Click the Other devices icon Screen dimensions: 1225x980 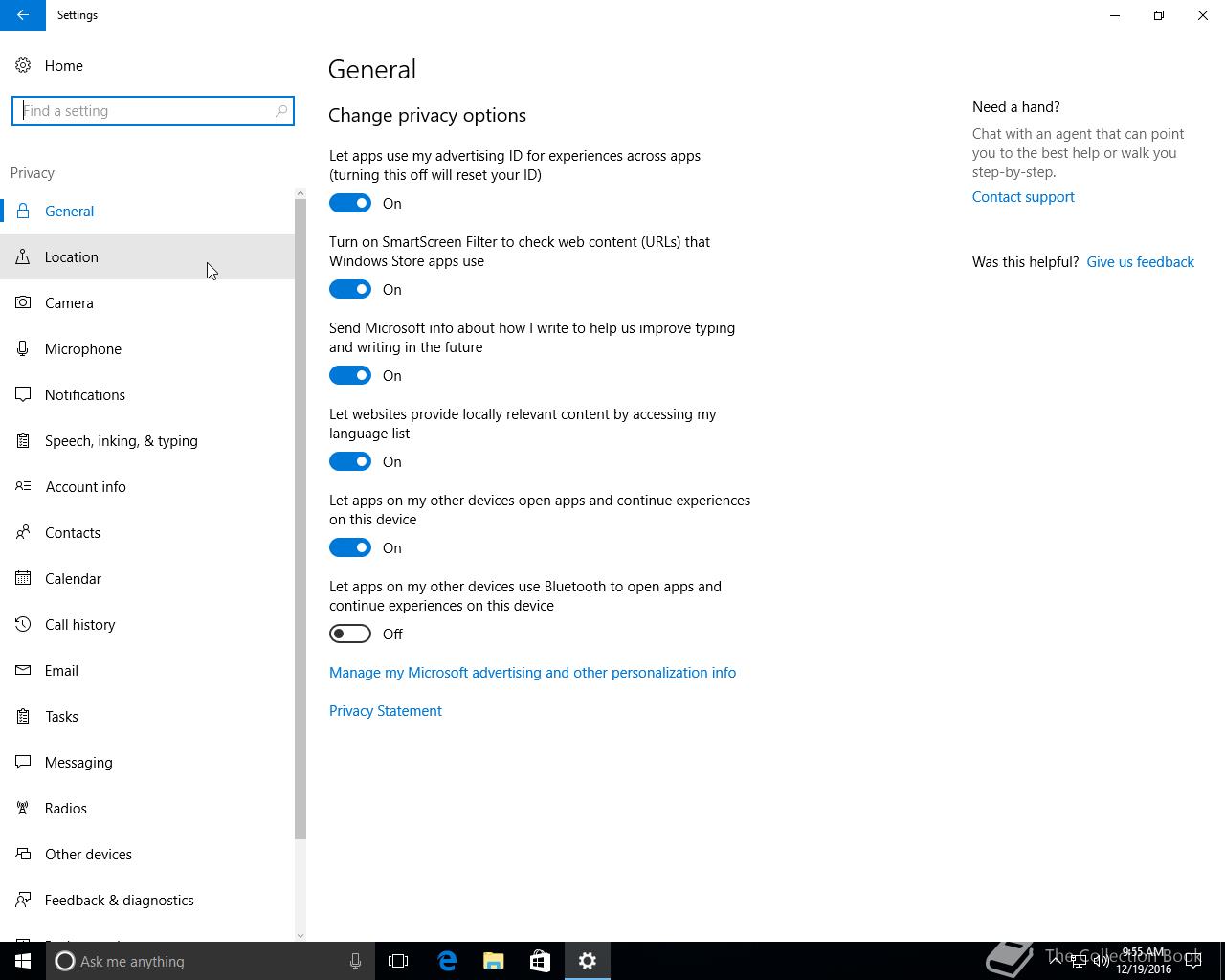23,854
